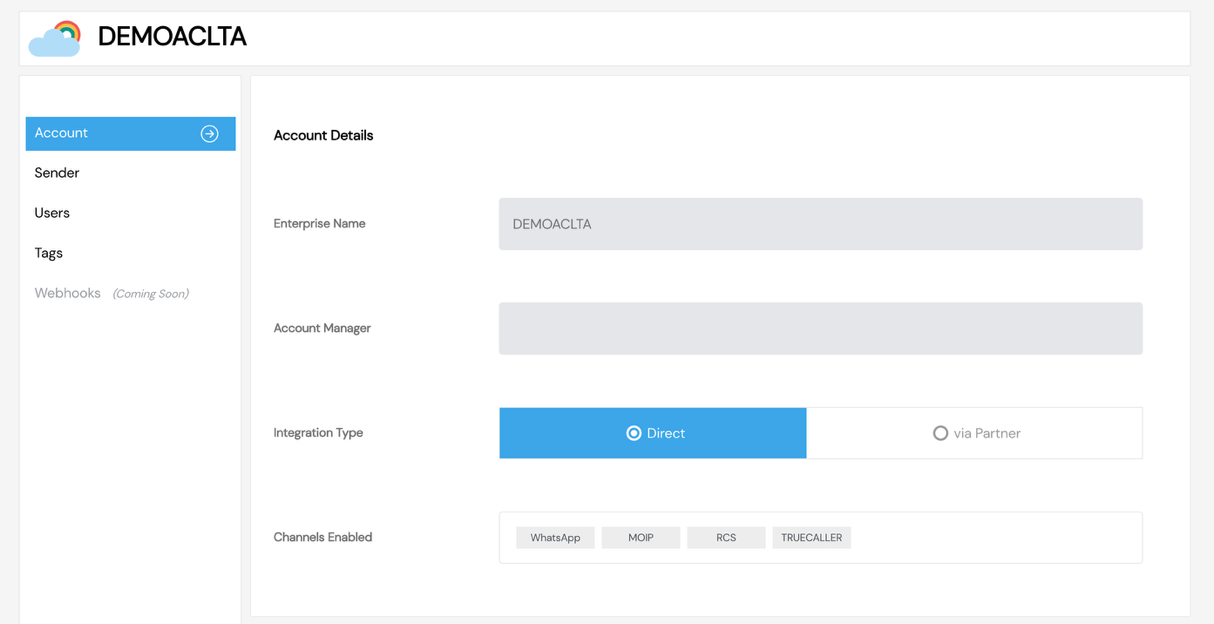Click the WhatsApp channel tag
The width and height of the screenshot is (1214, 624).
pos(555,538)
